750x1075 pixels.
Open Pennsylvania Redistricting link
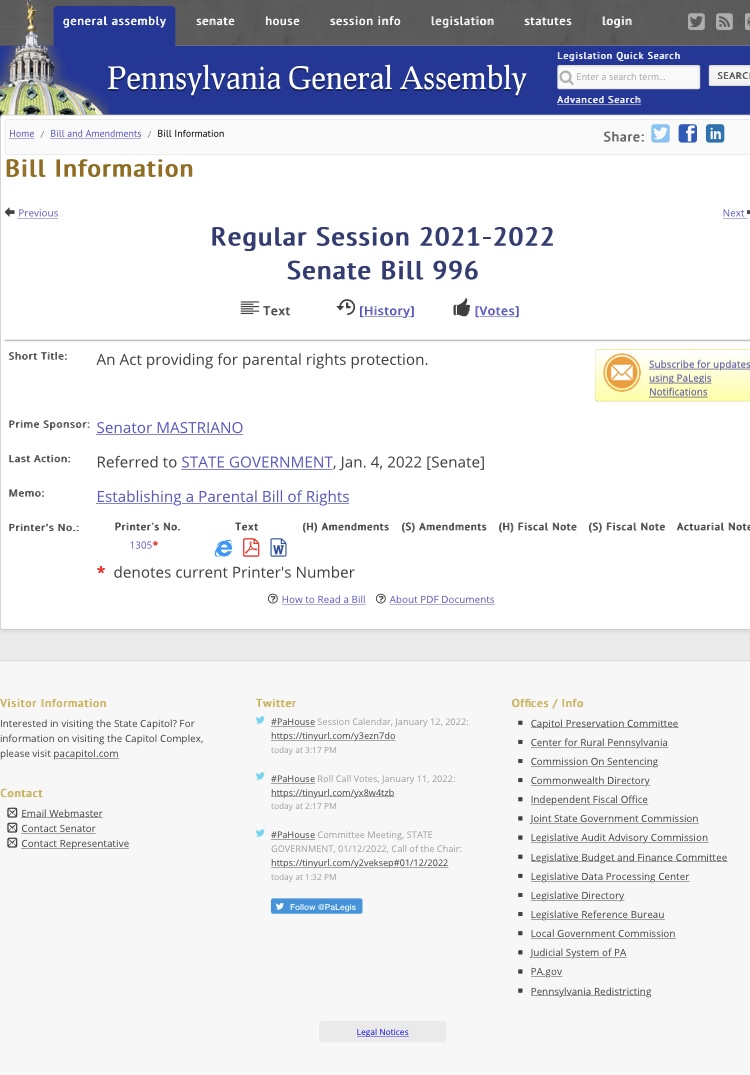click(x=591, y=991)
